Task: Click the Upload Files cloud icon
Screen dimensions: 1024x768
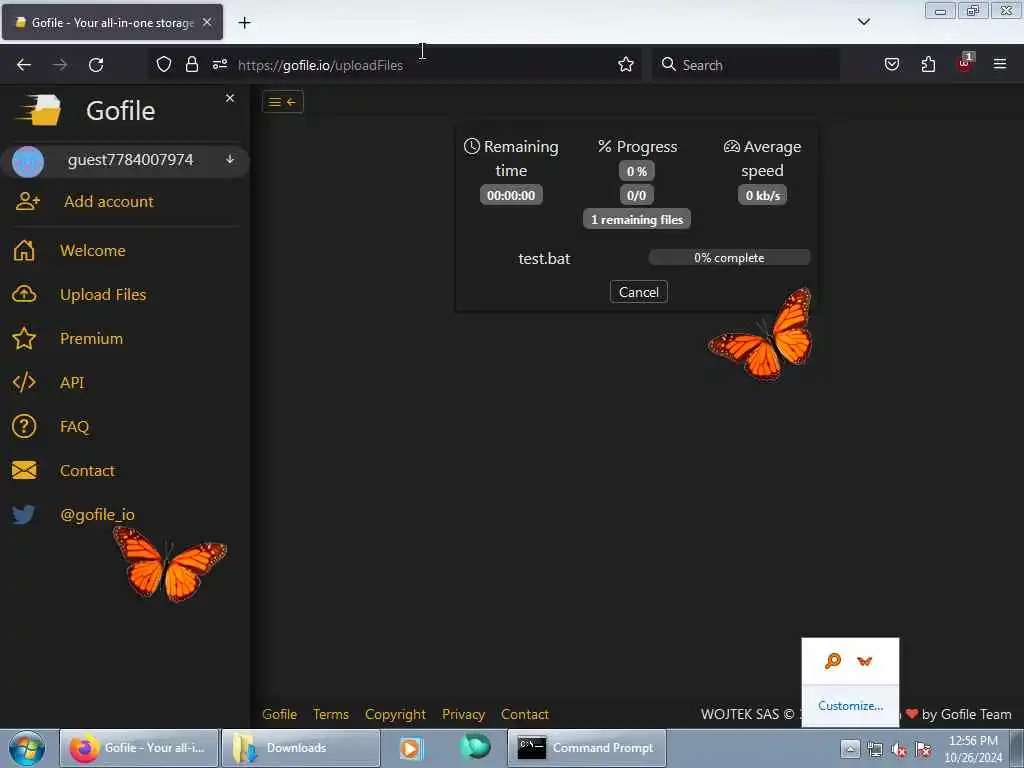Action: (x=24, y=294)
